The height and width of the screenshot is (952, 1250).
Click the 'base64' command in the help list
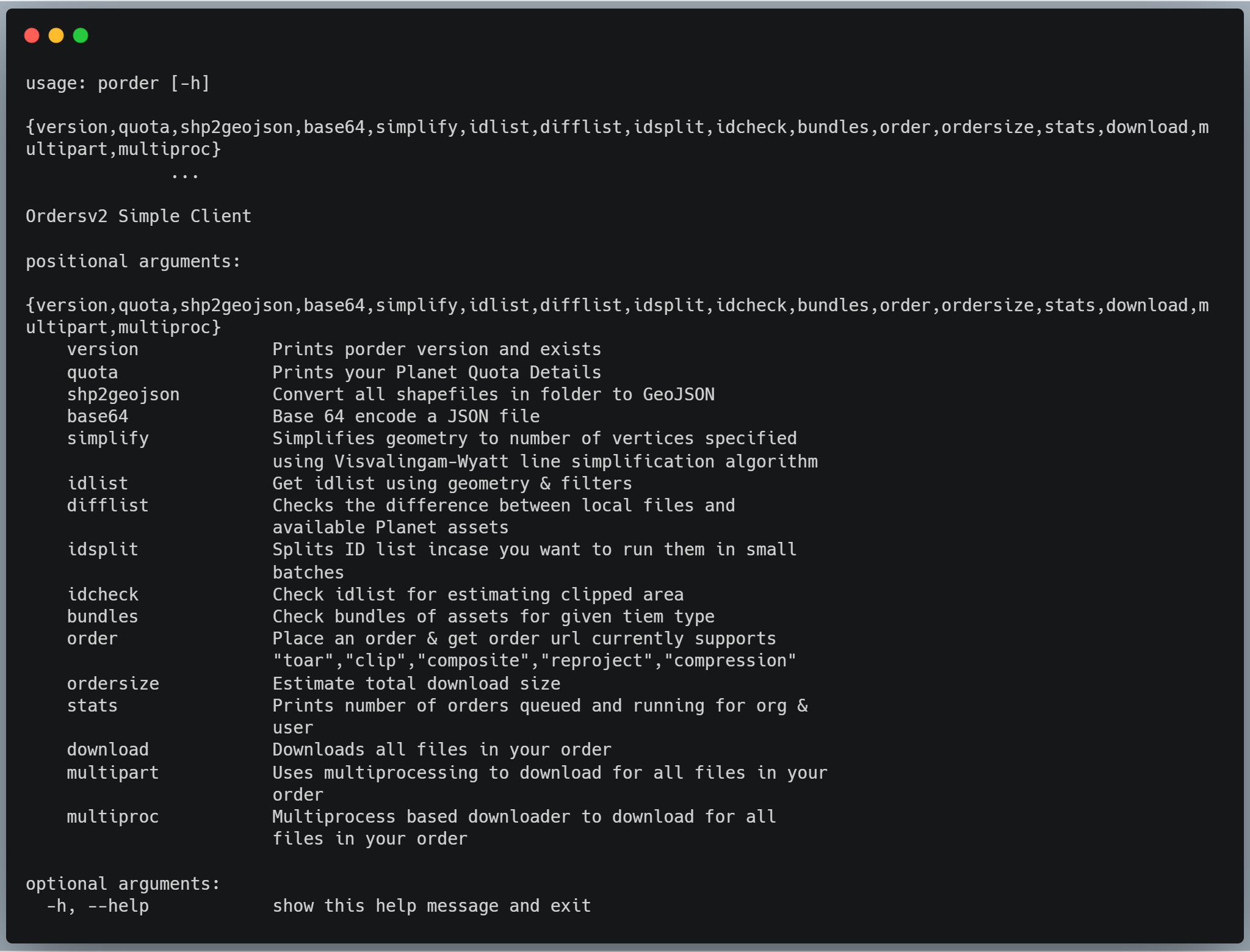tap(98, 417)
